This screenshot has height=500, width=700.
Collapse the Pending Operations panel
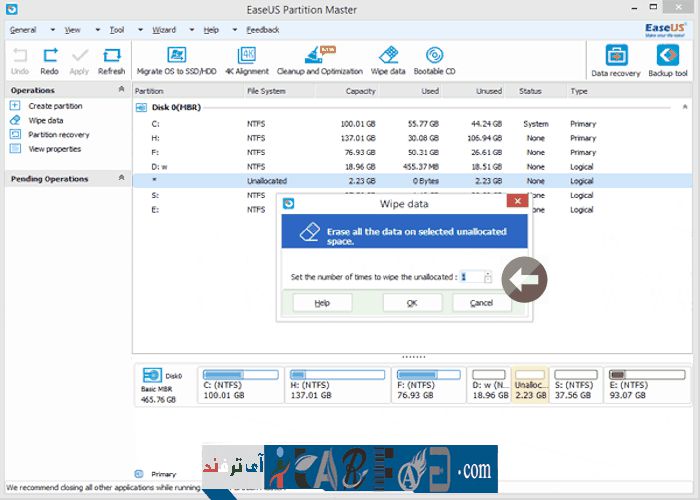[122, 178]
